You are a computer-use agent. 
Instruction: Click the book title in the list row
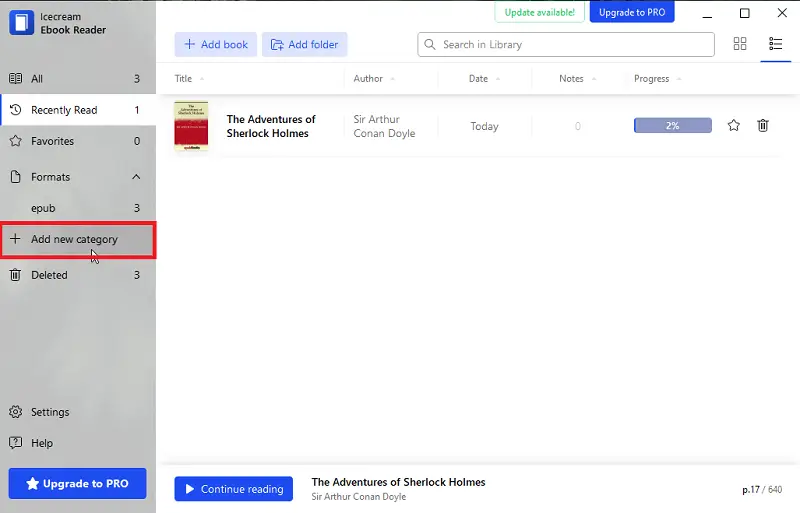tap(271, 126)
